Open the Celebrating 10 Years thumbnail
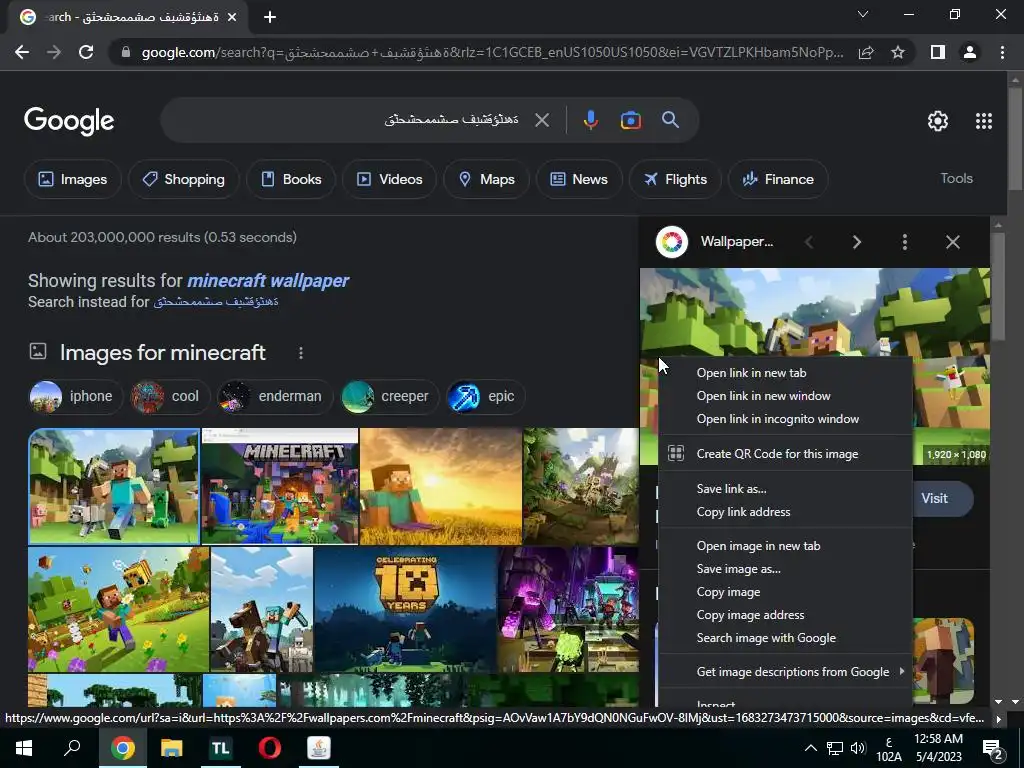 [406, 609]
